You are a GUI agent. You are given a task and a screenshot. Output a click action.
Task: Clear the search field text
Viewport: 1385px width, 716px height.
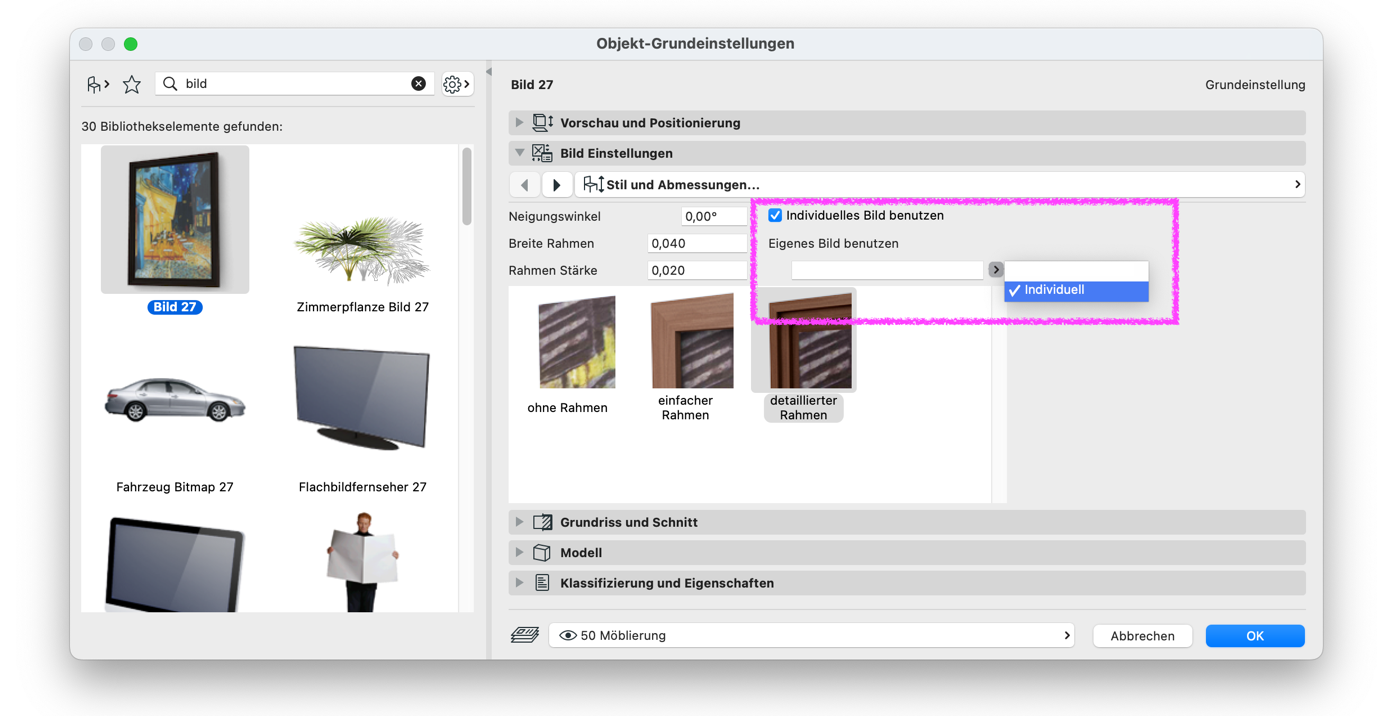418,84
